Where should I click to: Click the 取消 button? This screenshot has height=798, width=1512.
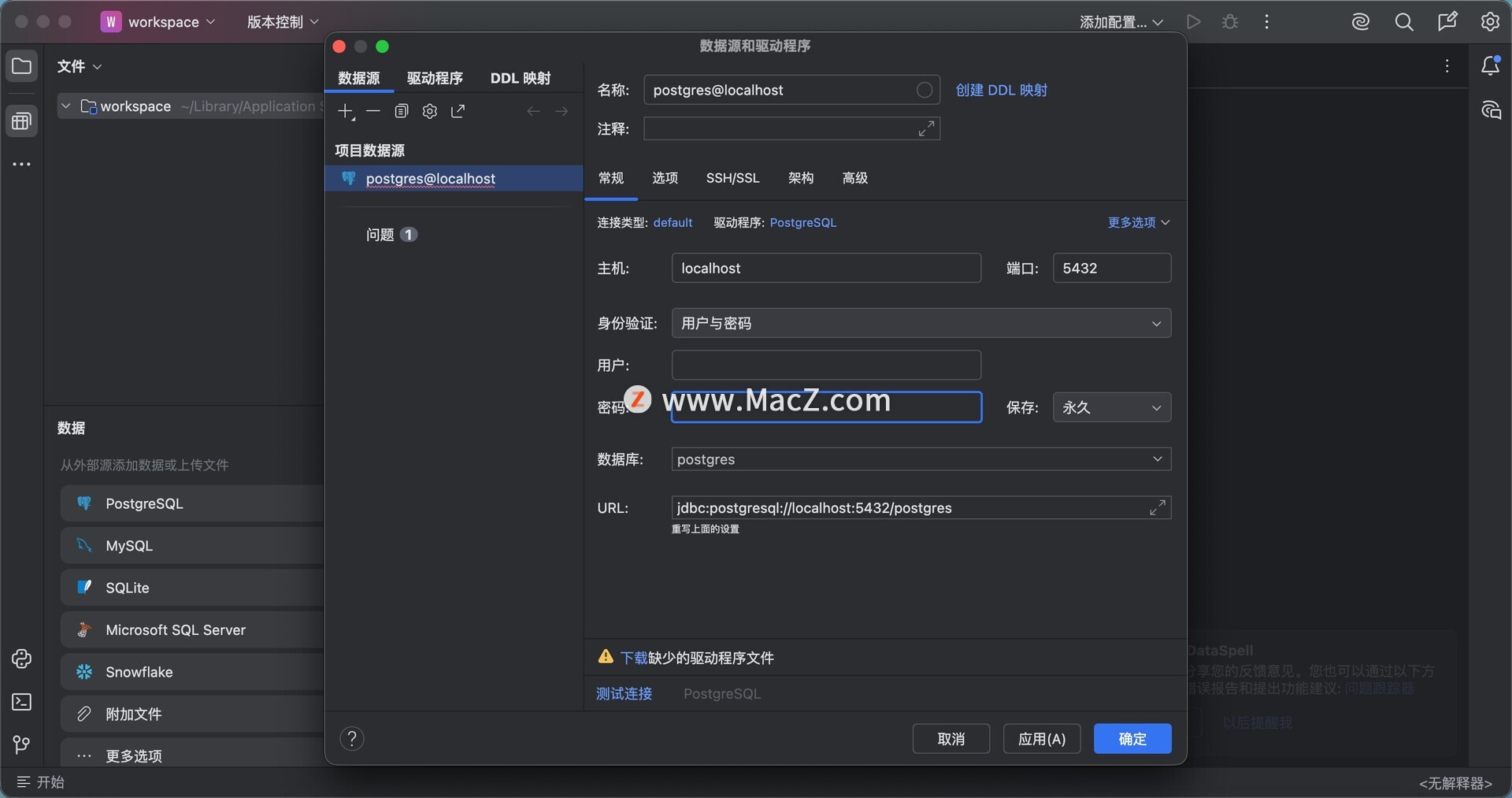[951, 739]
